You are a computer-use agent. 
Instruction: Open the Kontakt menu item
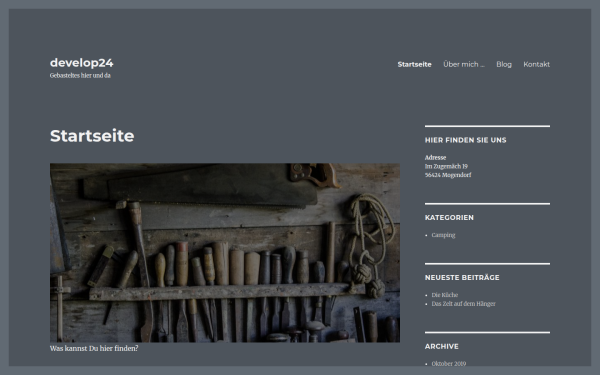tap(536, 64)
